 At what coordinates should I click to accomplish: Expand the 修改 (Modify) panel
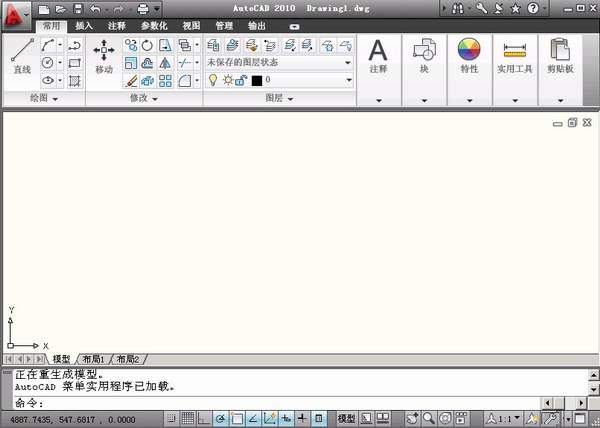pos(144,99)
